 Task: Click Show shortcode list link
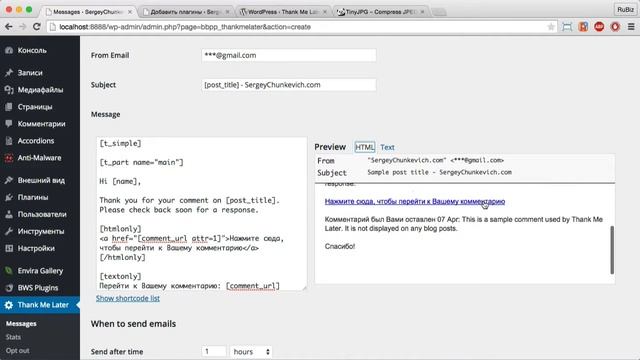coord(128,298)
